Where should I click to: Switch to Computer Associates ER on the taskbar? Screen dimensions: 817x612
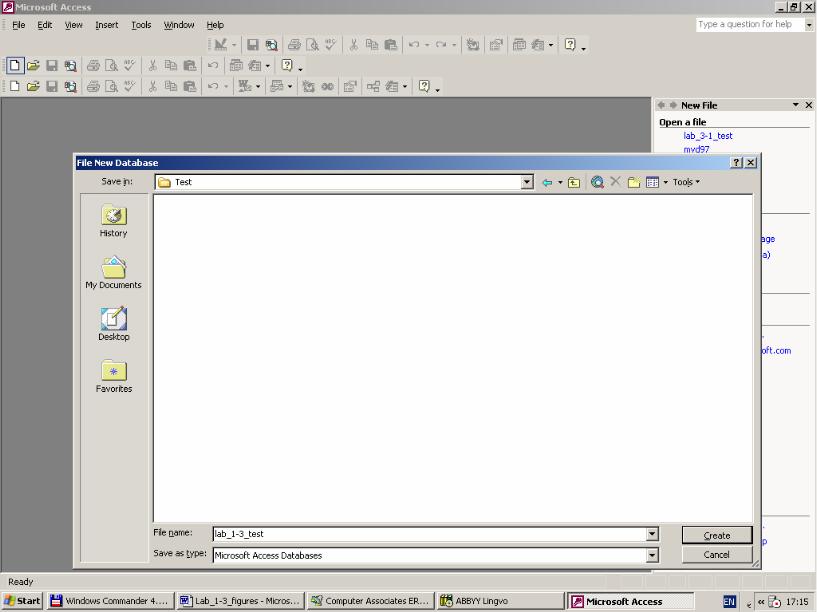click(x=370, y=601)
